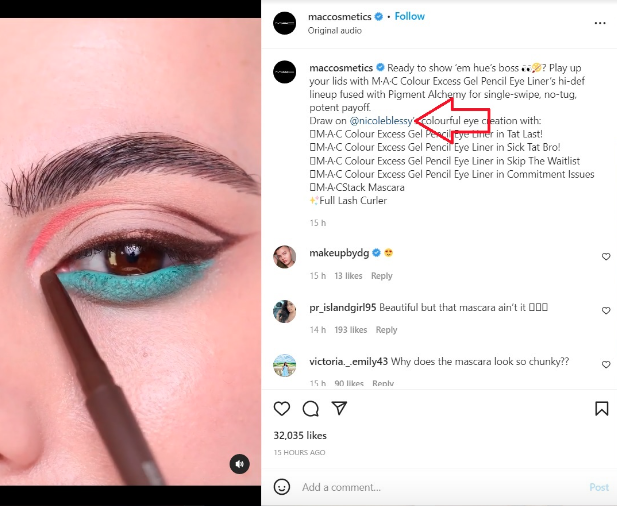The height and width of the screenshot is (506, 617).
Task: Reply to pr_islandgirl95's comment
Action: pyautogui.click(x=386, y=330)
